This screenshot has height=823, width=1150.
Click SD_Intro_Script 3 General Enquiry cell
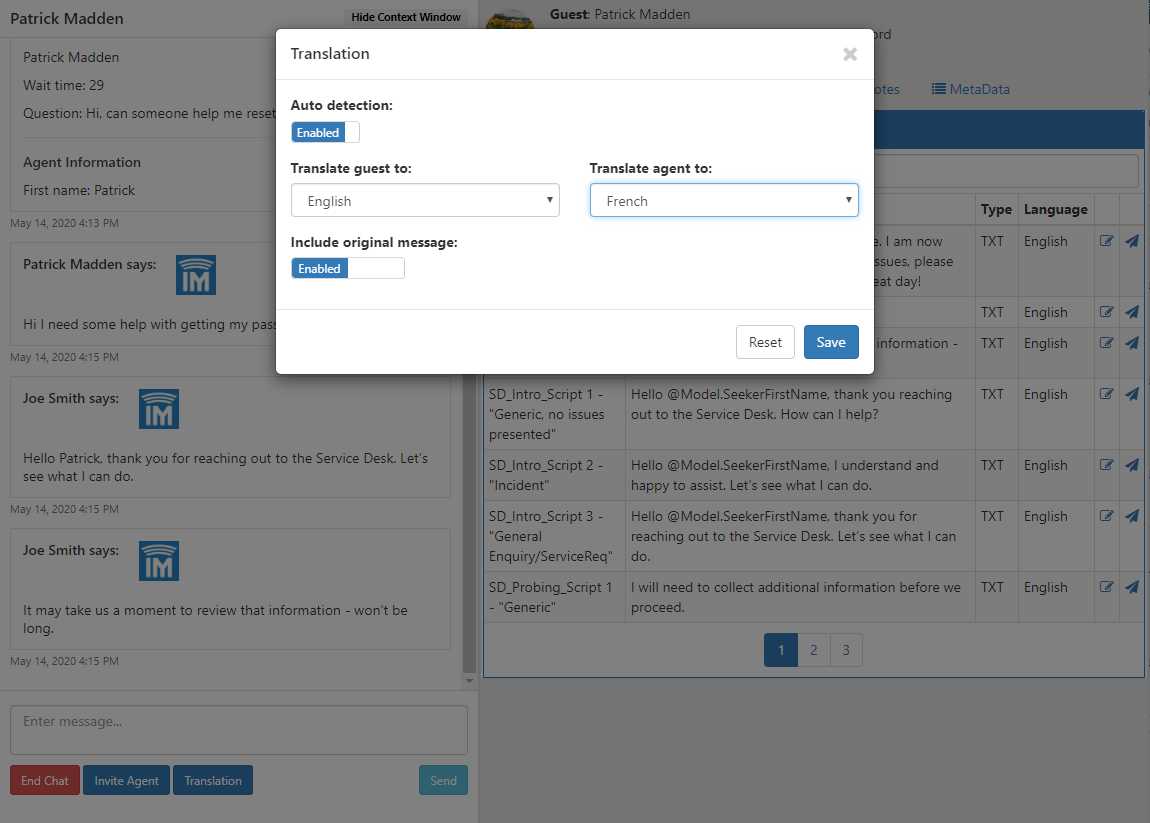554,536
